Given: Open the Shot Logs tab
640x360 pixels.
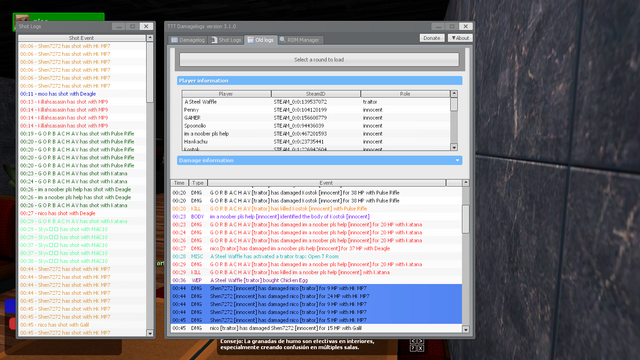Looking at the screenshot, I should (x=226, y=40).
